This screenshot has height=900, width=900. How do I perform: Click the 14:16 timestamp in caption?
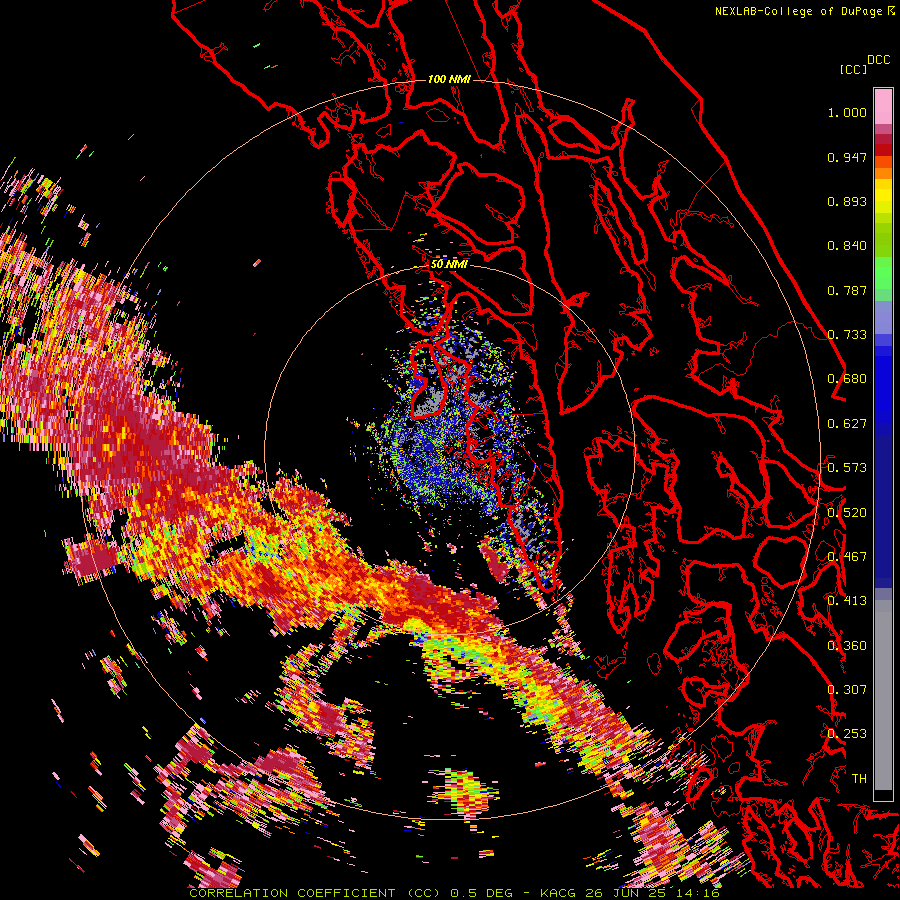[x=697, y=893]
